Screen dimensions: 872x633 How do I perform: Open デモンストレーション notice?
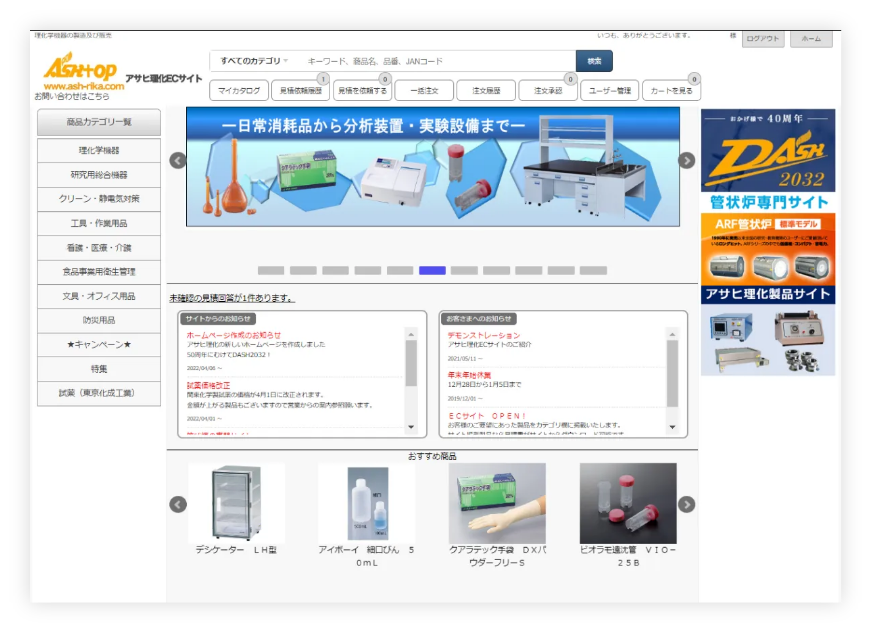pos(484,335)
